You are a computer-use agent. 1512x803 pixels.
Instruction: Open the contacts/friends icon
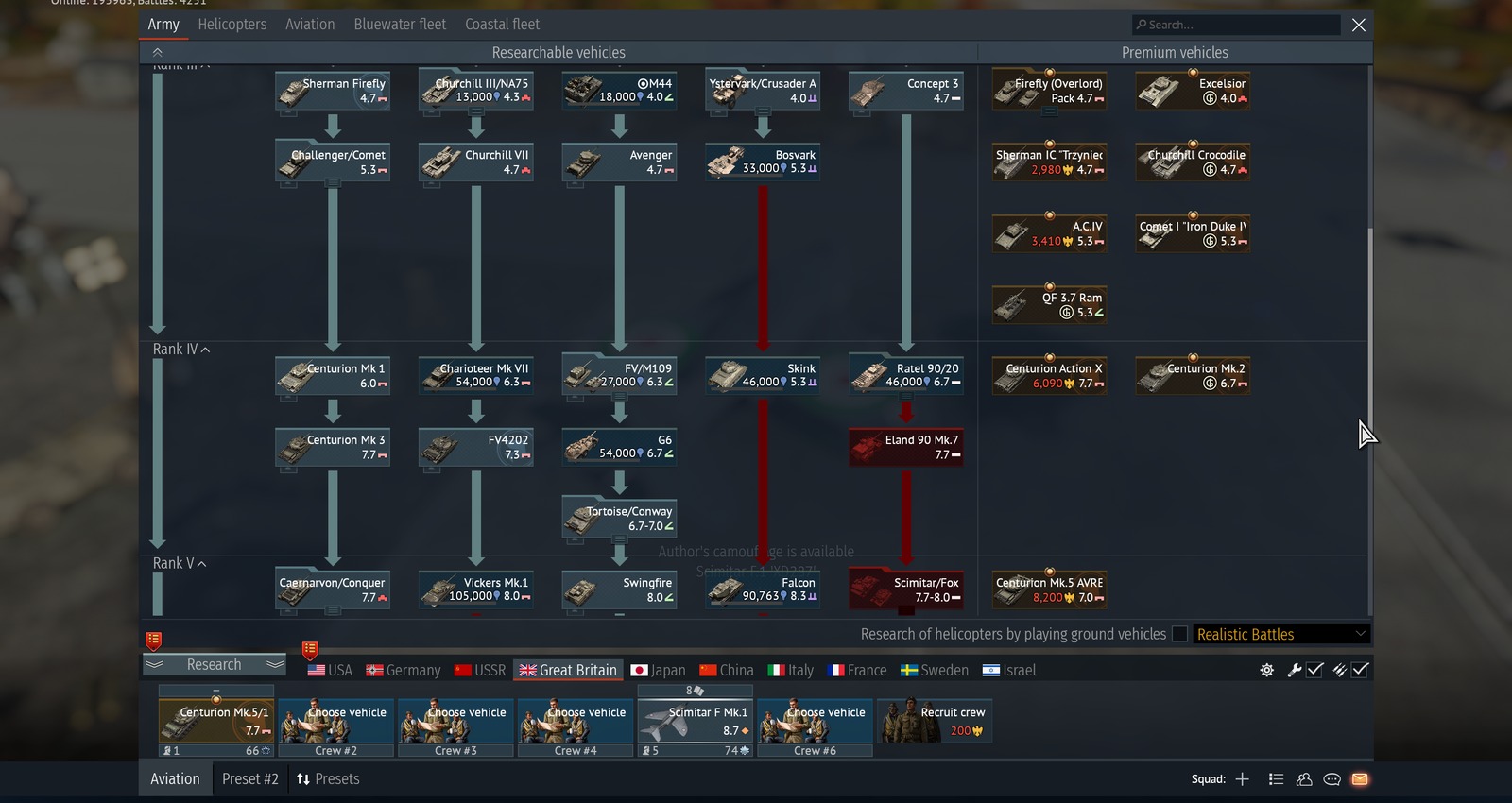coord(1304,779)
